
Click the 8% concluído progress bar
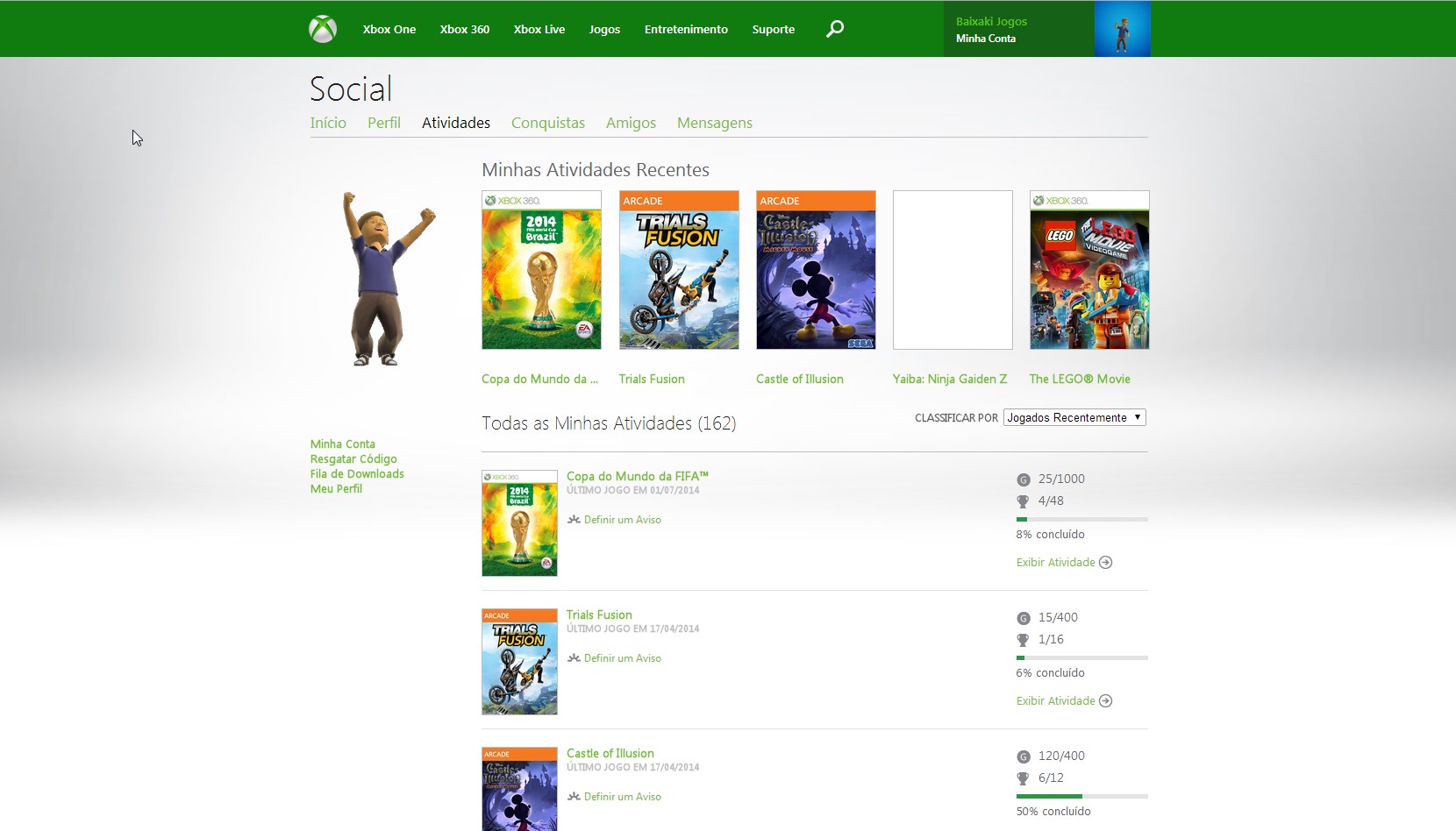coord(1082,520)
